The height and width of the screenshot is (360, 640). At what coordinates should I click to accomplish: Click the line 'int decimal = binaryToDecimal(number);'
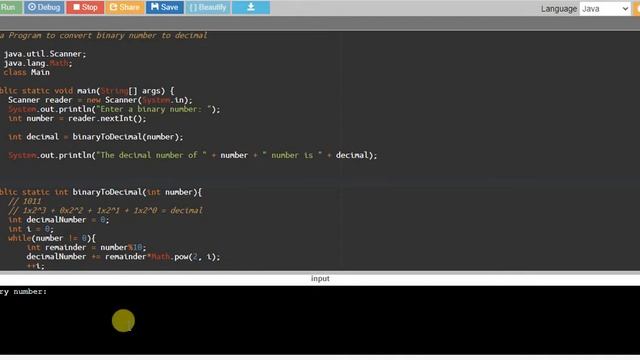[x=96, y=137]
